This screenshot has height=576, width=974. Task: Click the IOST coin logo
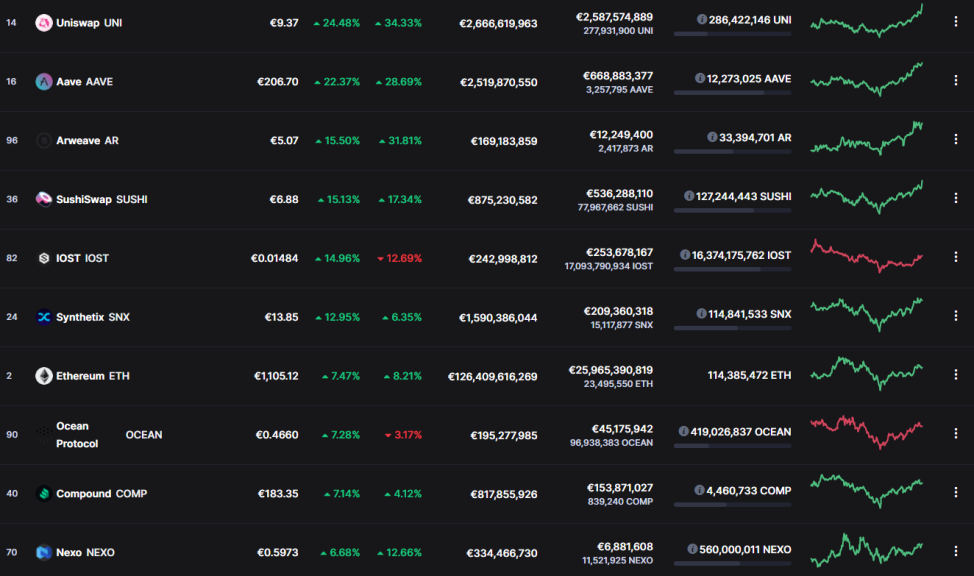[43, 258]
